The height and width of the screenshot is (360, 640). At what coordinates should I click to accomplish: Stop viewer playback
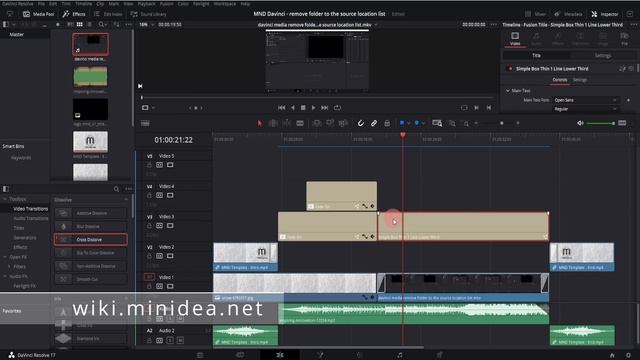[303, 108]
